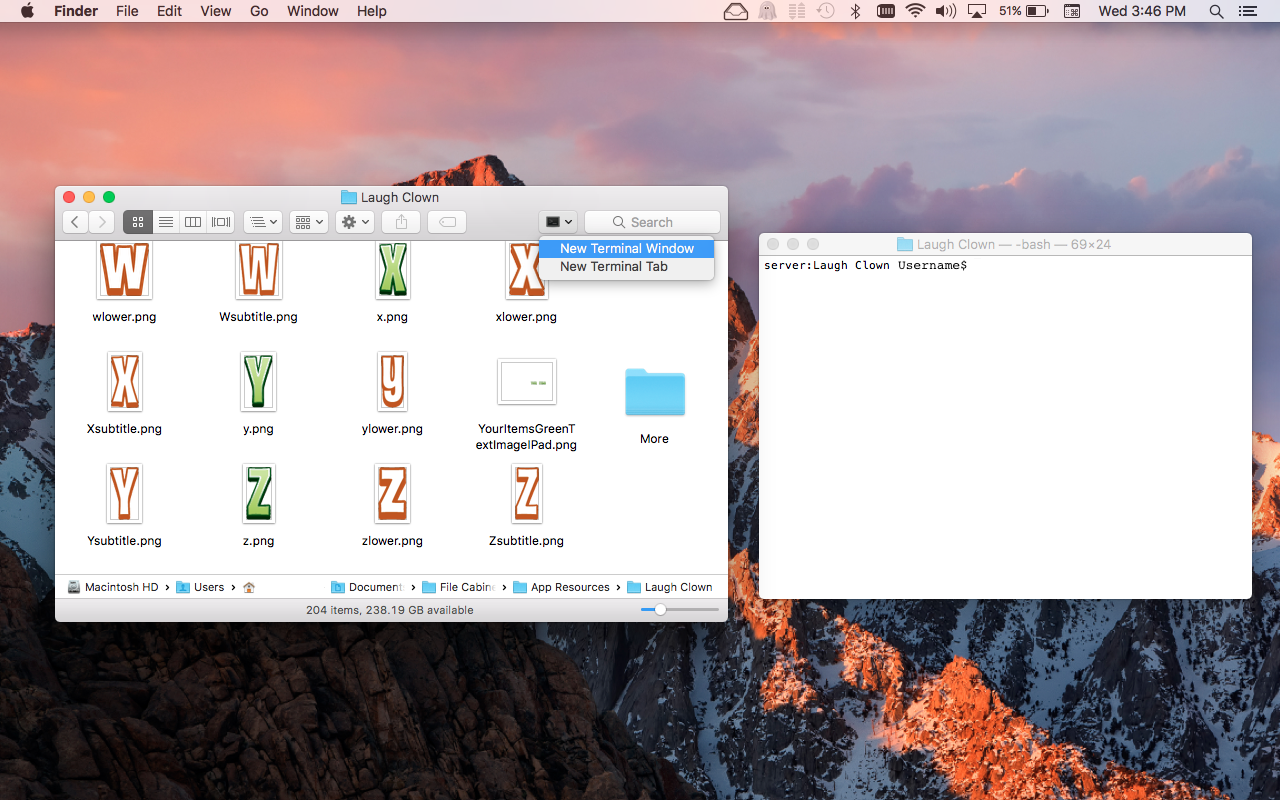Click the Terminal window title folder icon
Screen dimensions: 1280x800
tap(905, 244)
